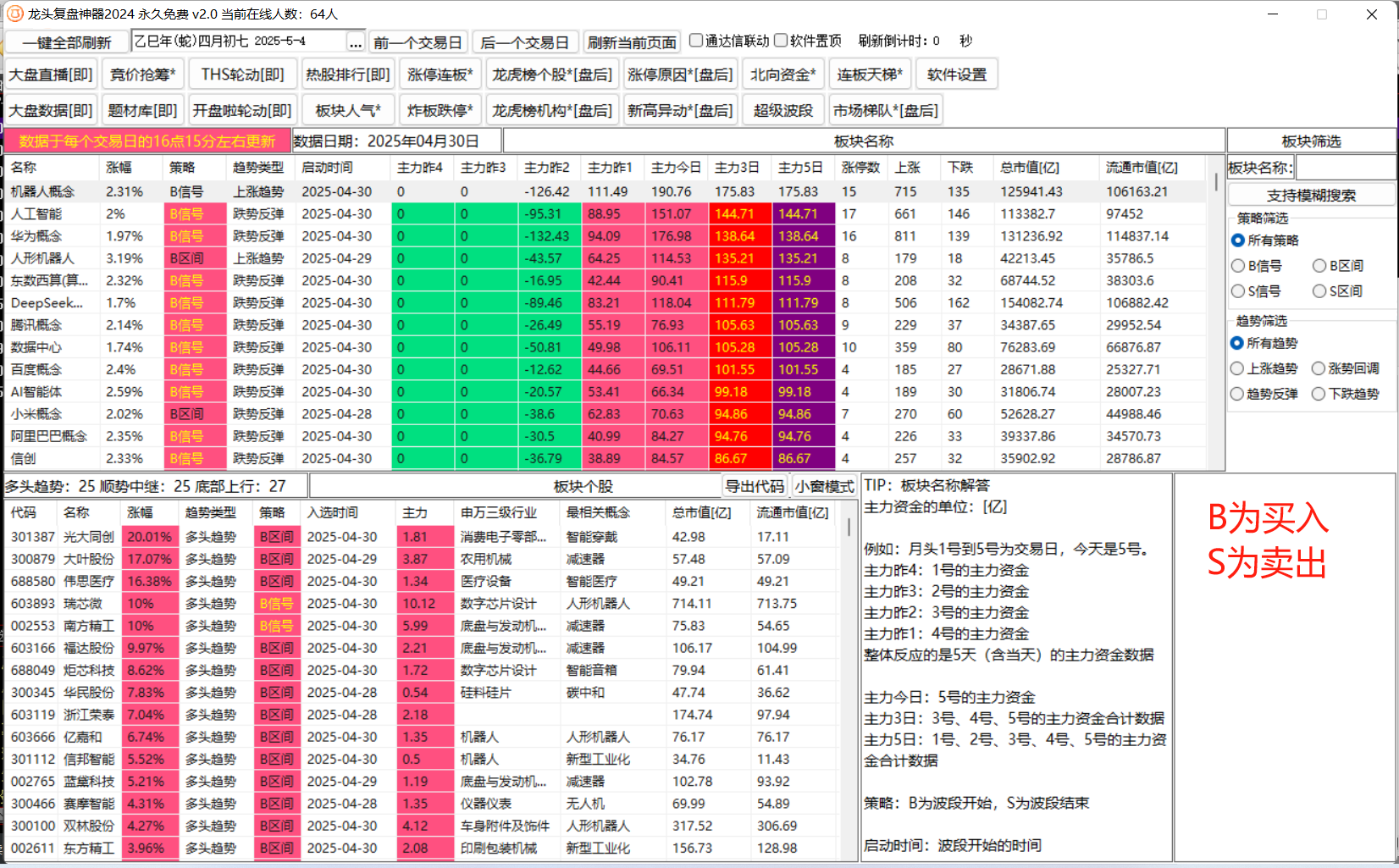This screenshot has height=868, width=1399.
Task: Select S区间 strategy radio button
Action: tap(1319, 291)
